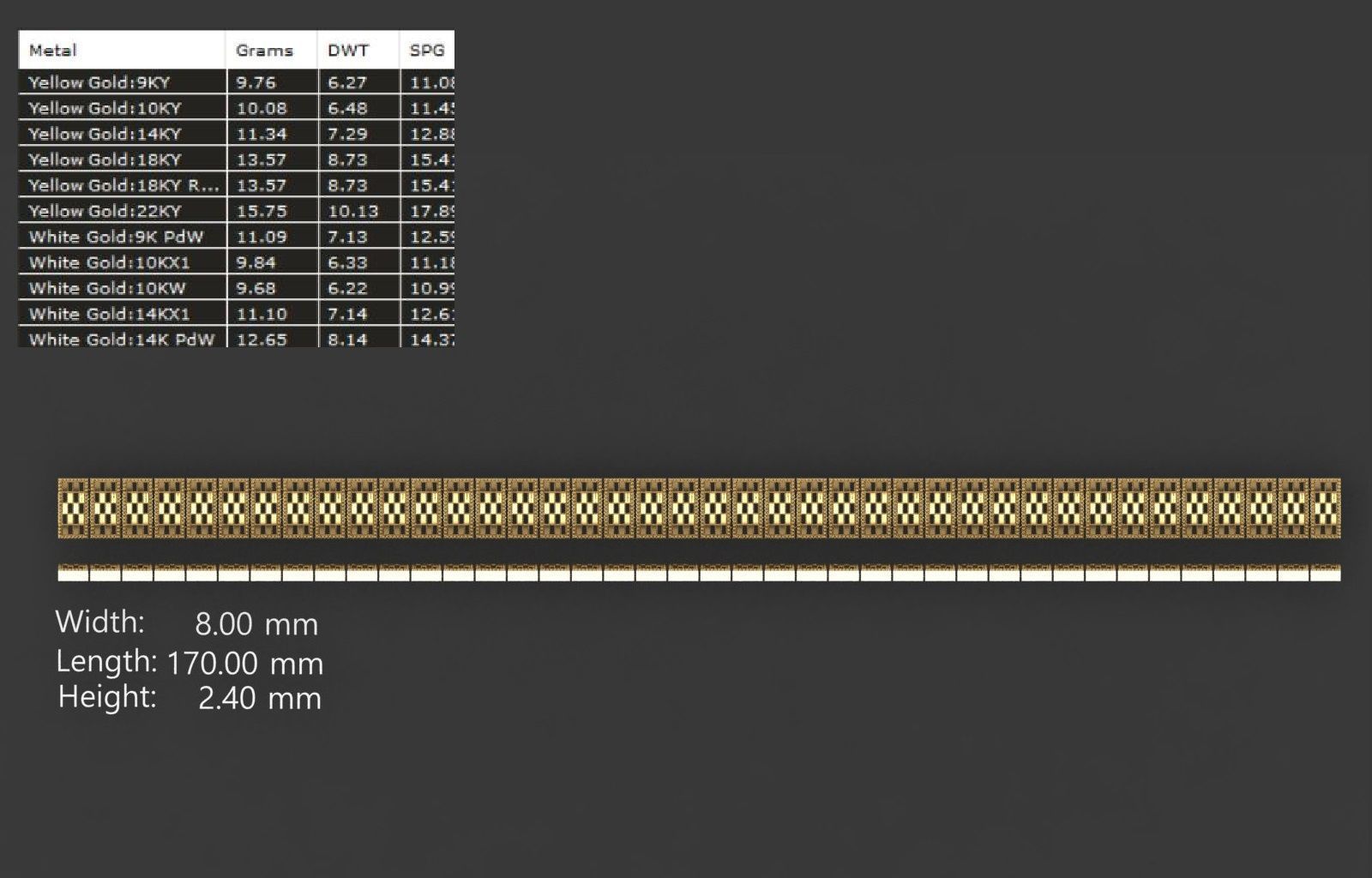Click the bracelet side-profile render
The width and height of the screenshot is (1372, 878).
coord(699,573)
